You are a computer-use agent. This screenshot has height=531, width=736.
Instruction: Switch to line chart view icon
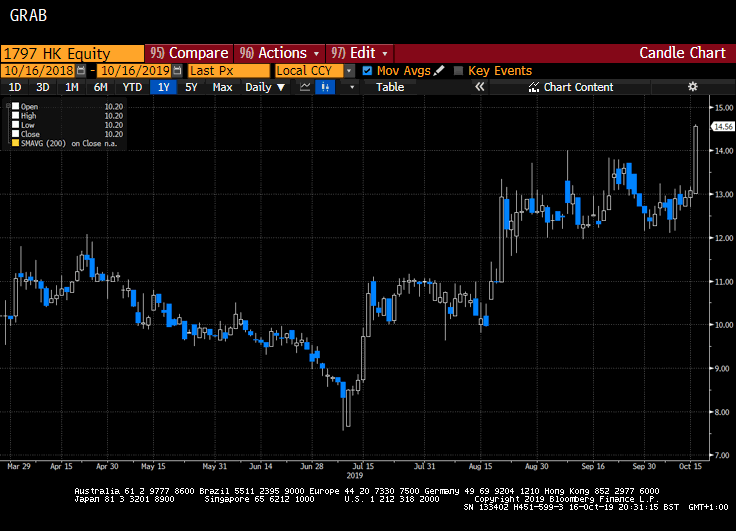[305, 87]
